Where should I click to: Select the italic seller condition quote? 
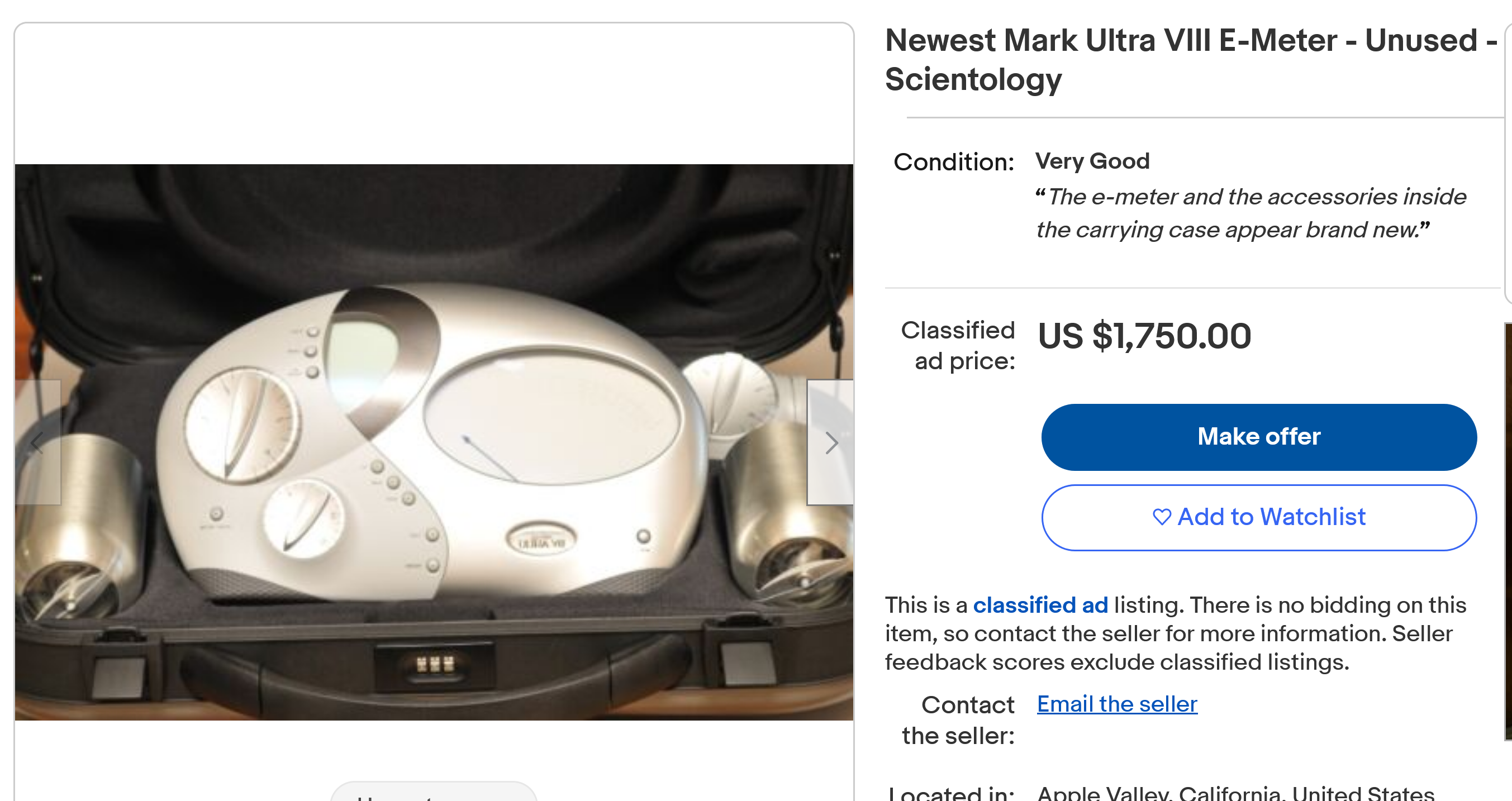point(1250,213)
